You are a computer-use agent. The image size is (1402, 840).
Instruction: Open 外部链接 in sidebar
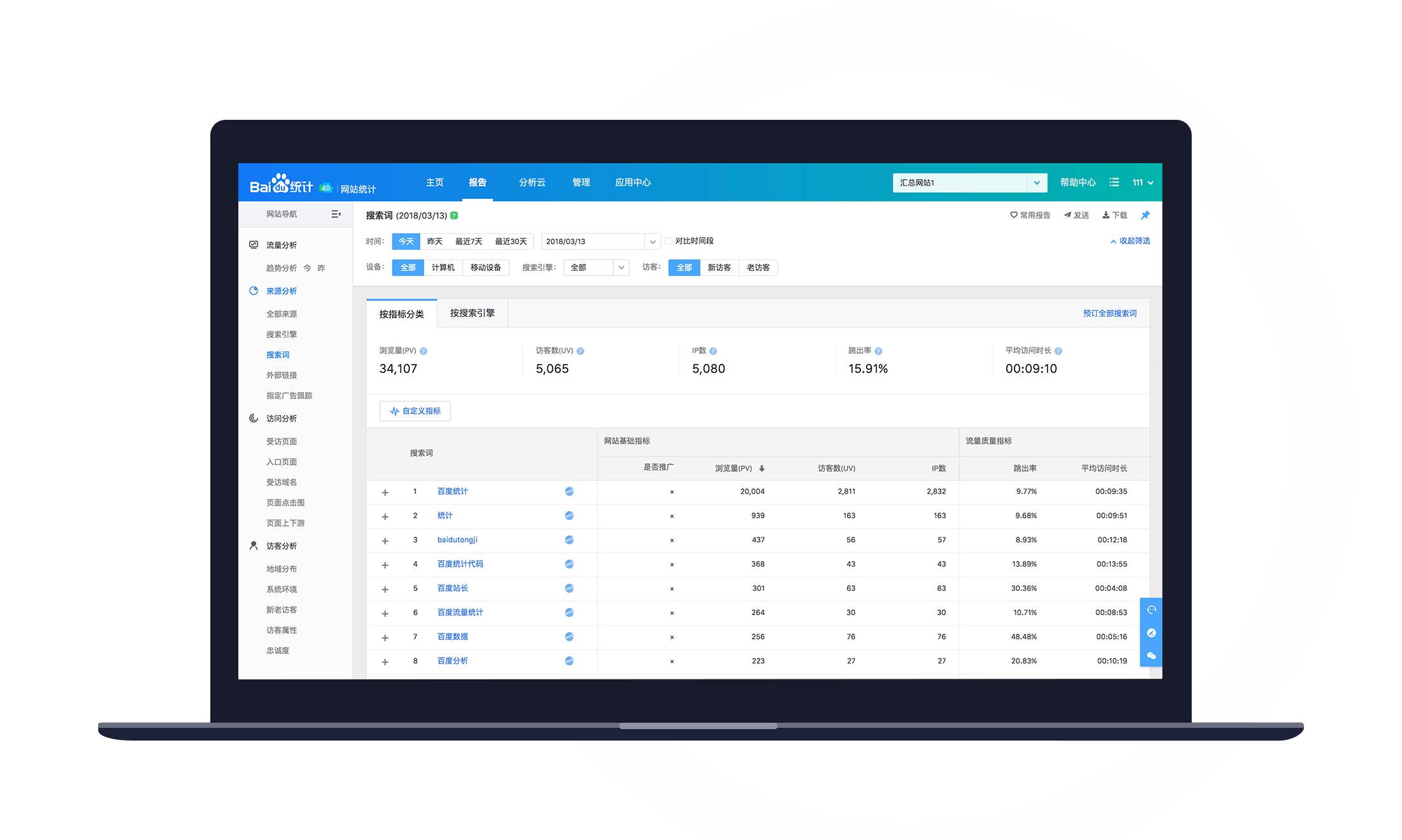pos(282,375)
